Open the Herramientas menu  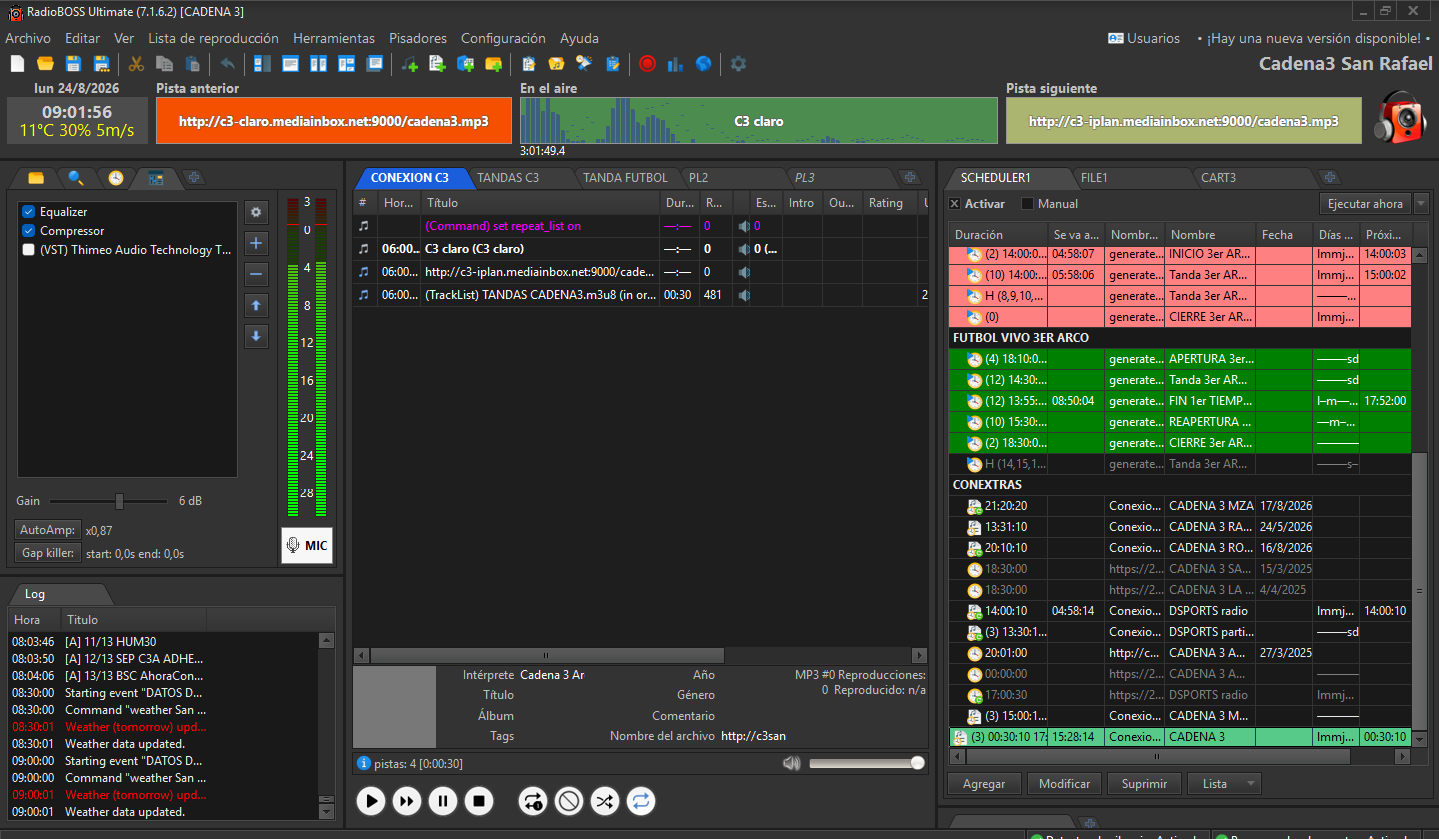click(x=334, y=38)
